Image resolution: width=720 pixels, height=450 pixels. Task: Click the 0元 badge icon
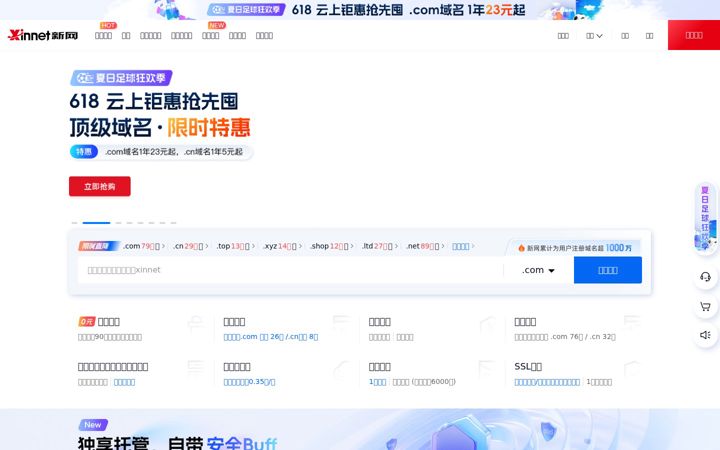point(87,321)
